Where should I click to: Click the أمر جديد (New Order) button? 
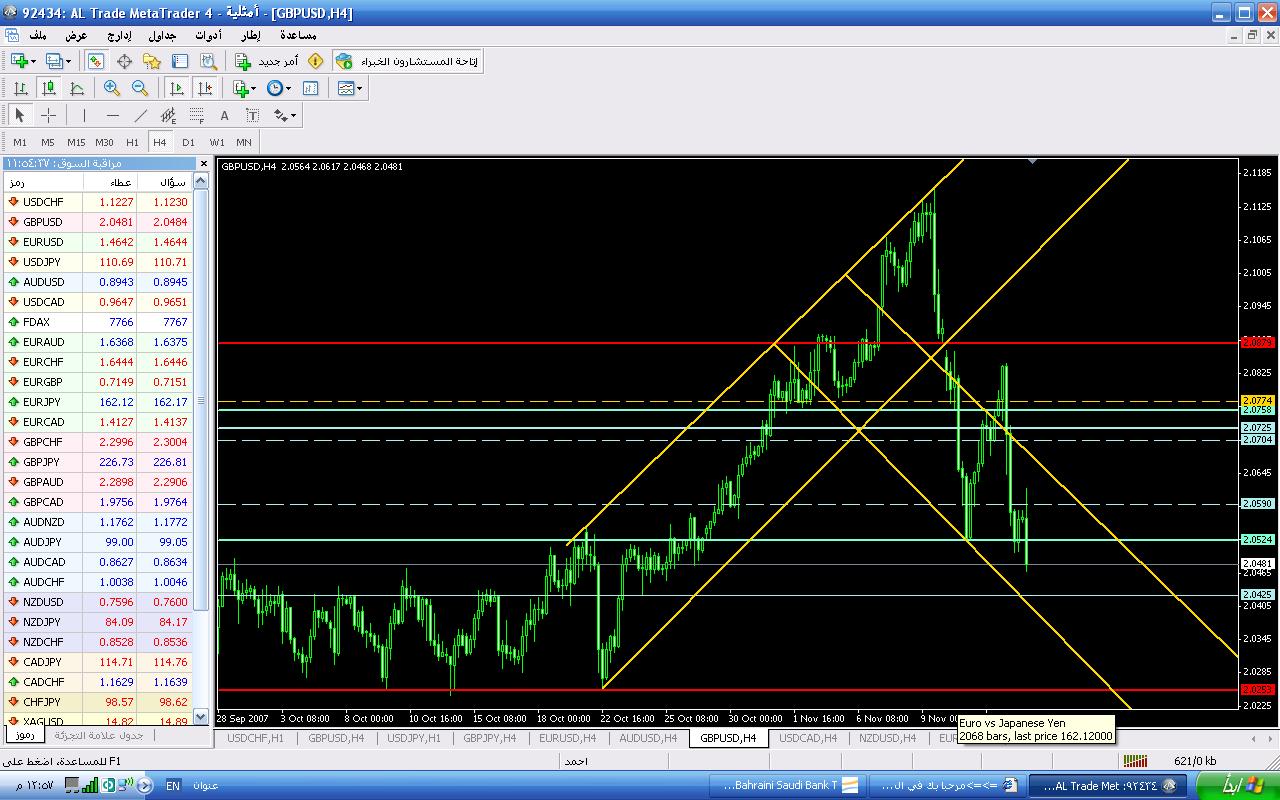[x=266, y=61]
